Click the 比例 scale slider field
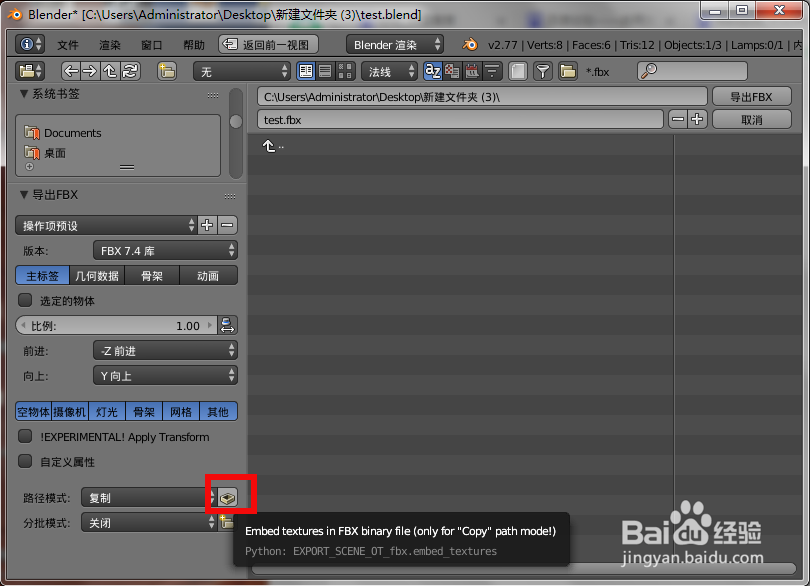The image size is (810, 586). [116, 326]
